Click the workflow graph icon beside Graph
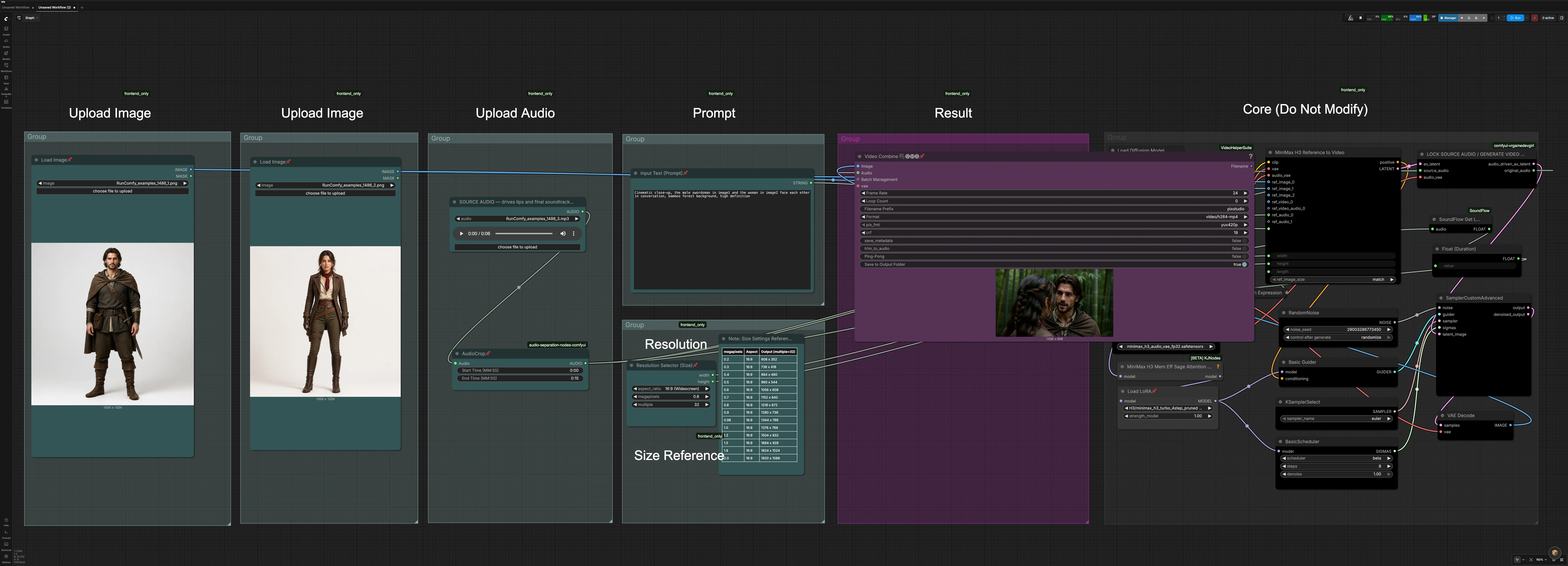 click(19, 18)
